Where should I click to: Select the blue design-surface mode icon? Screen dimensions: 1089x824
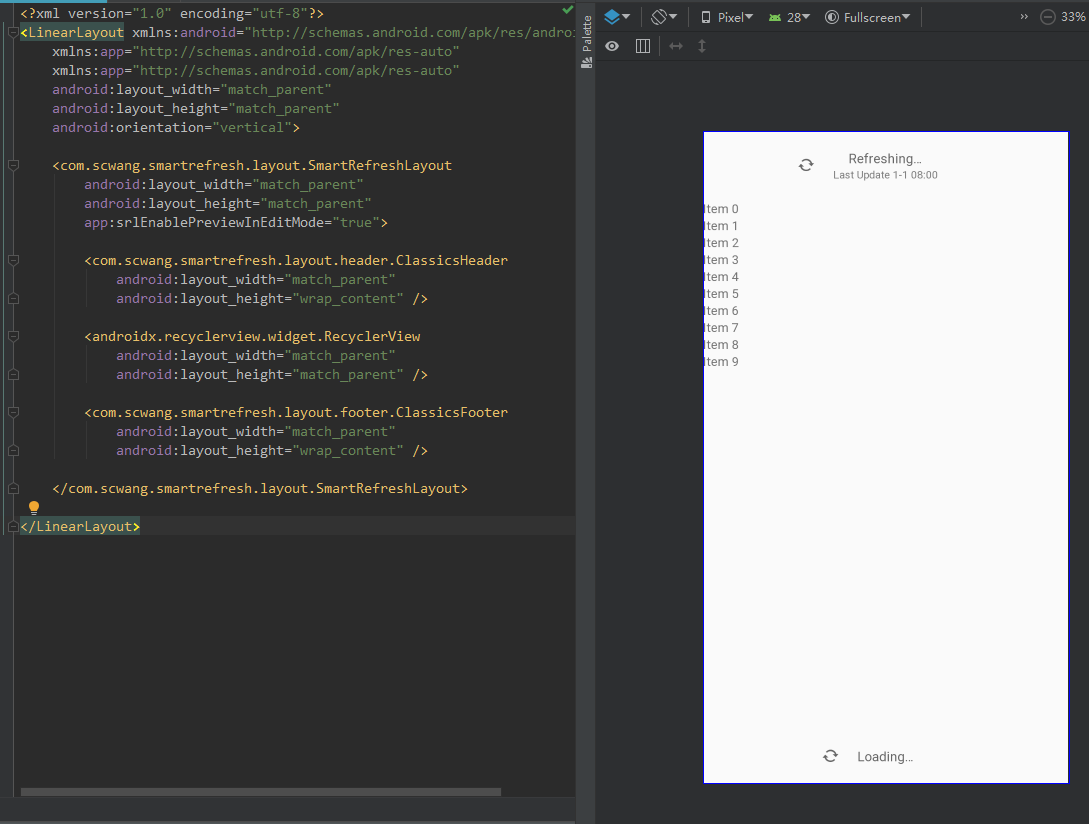[x=613, y=16]
